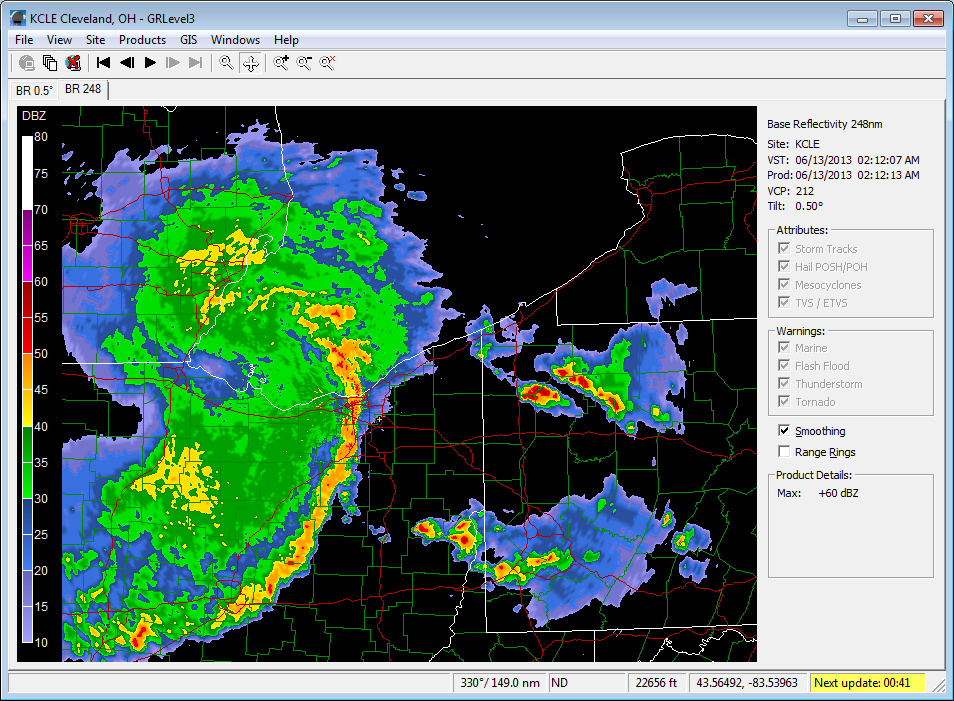Toggle the TVS / ETVS checkbox
Screen dimensions: 954x701
[784, 302]
